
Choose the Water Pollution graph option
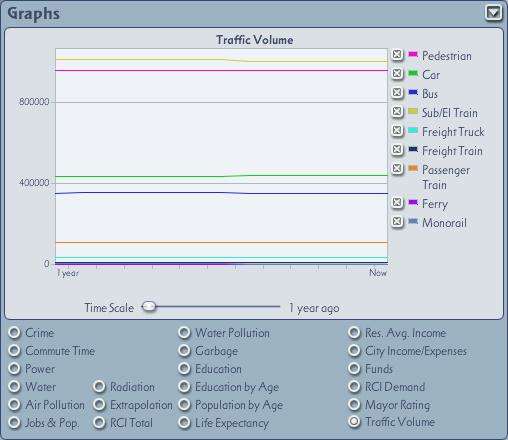click(184, 333)
